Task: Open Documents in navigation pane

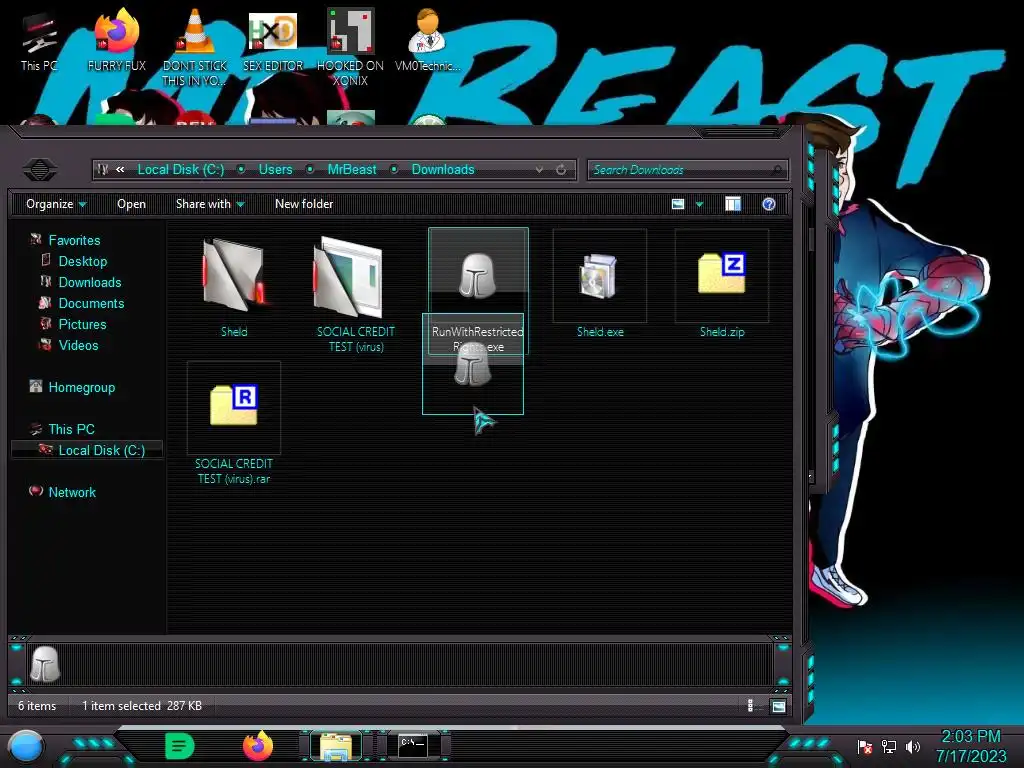Action: (91, 303)
